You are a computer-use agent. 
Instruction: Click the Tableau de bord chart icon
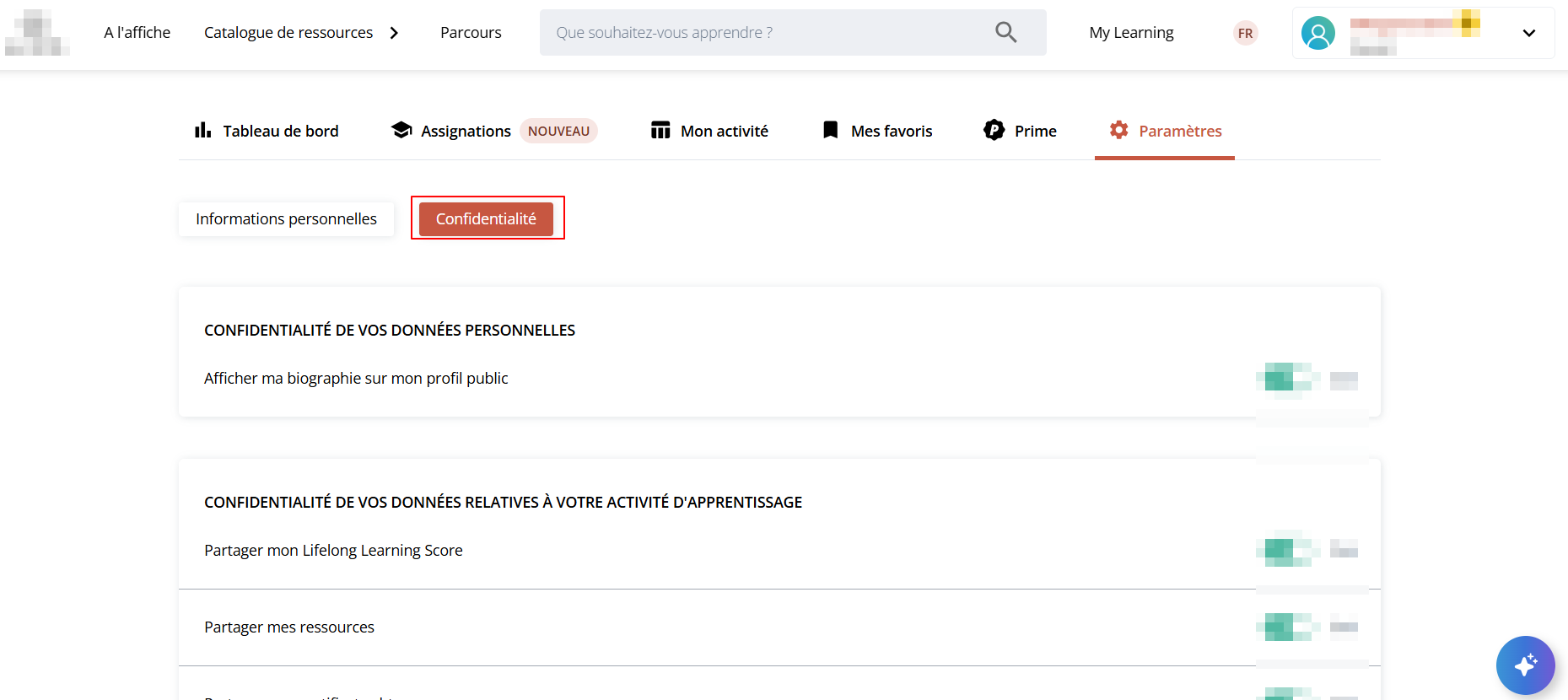pos(203,130)
